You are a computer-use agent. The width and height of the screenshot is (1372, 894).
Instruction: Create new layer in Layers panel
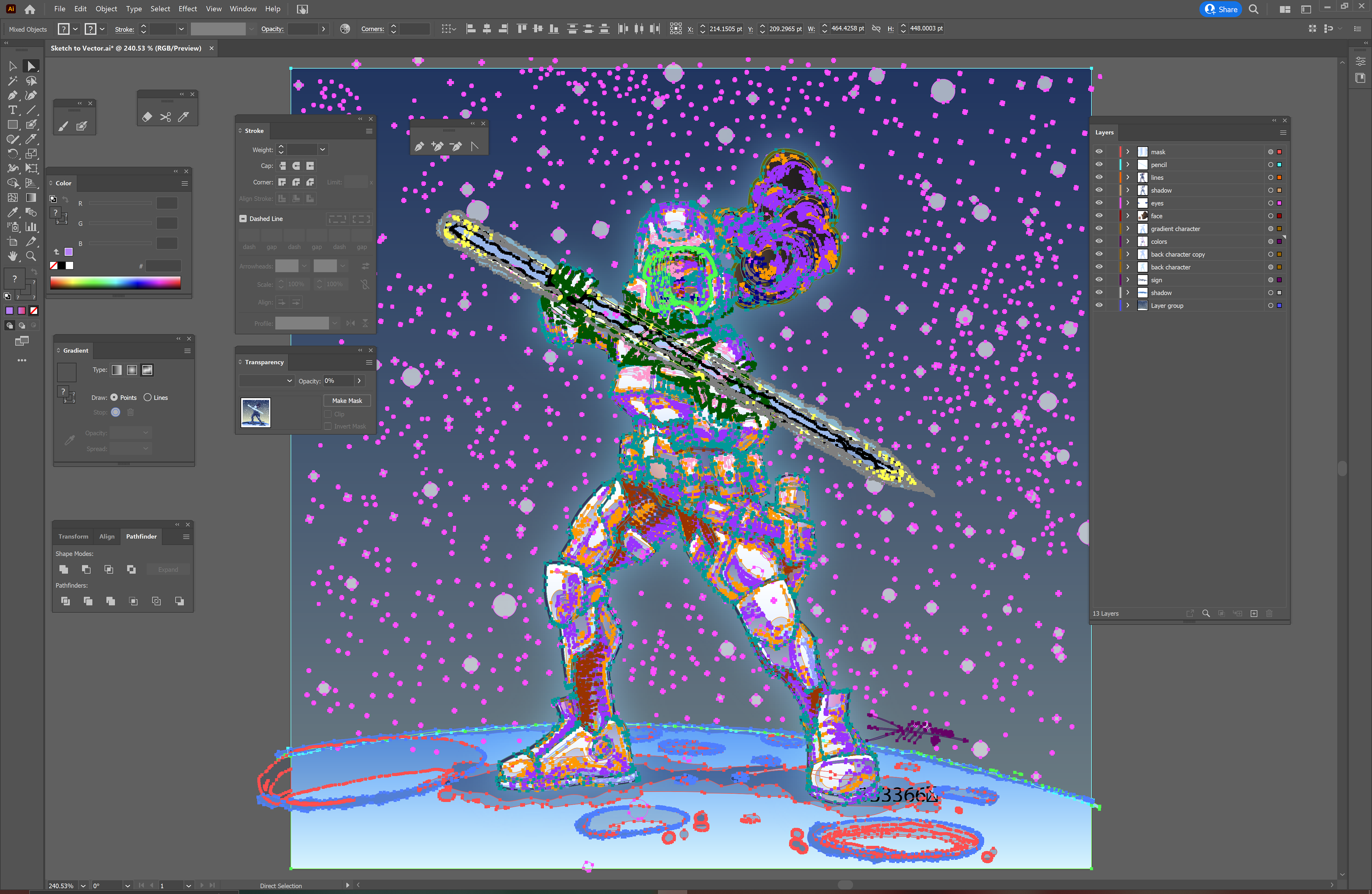pyautogui.click(x=1254, y=613)
